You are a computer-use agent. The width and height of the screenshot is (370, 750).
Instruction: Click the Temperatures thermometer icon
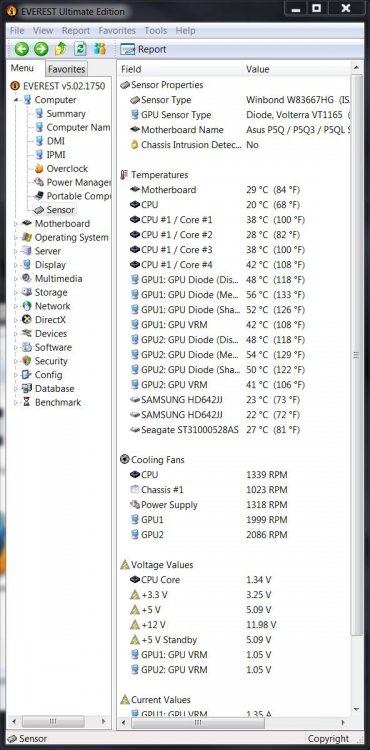125,175
